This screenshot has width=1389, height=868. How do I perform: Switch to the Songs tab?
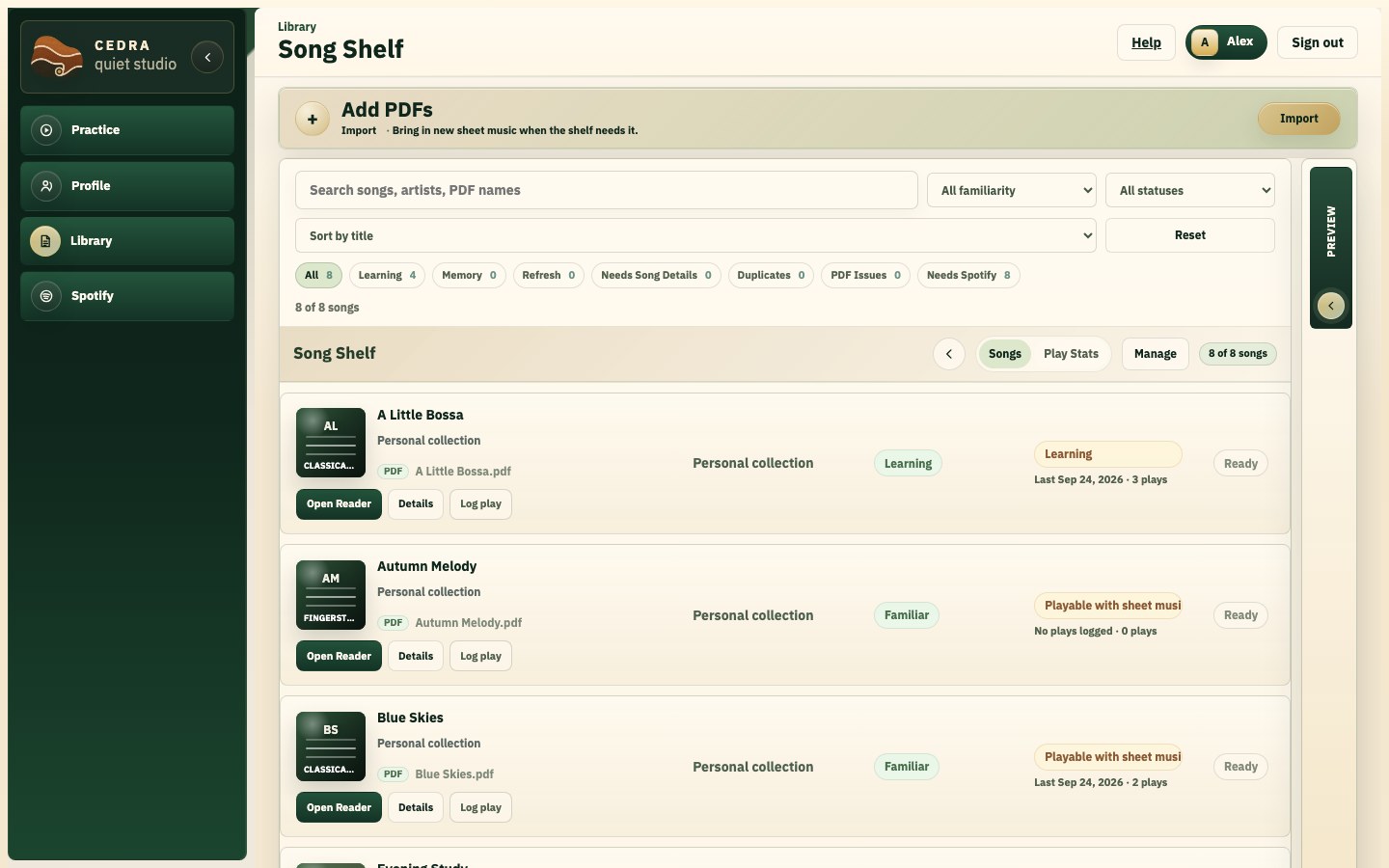tap(1005, 354)
